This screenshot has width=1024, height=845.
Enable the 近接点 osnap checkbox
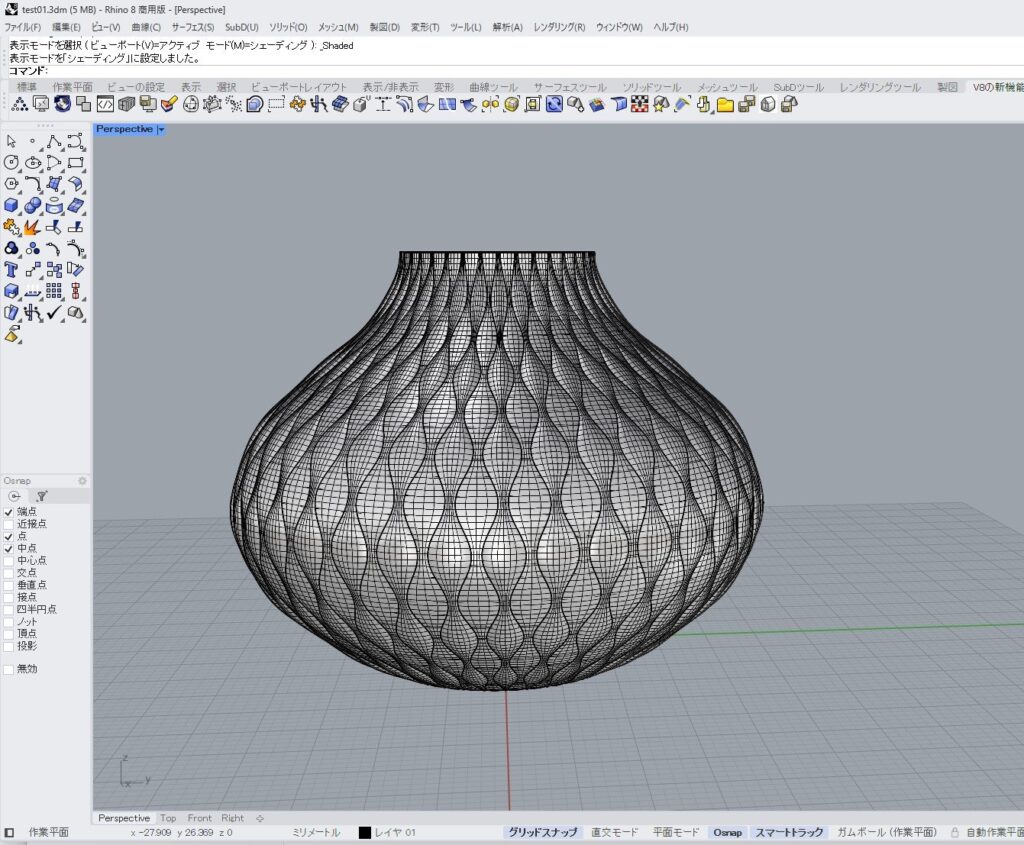point(9,524)
